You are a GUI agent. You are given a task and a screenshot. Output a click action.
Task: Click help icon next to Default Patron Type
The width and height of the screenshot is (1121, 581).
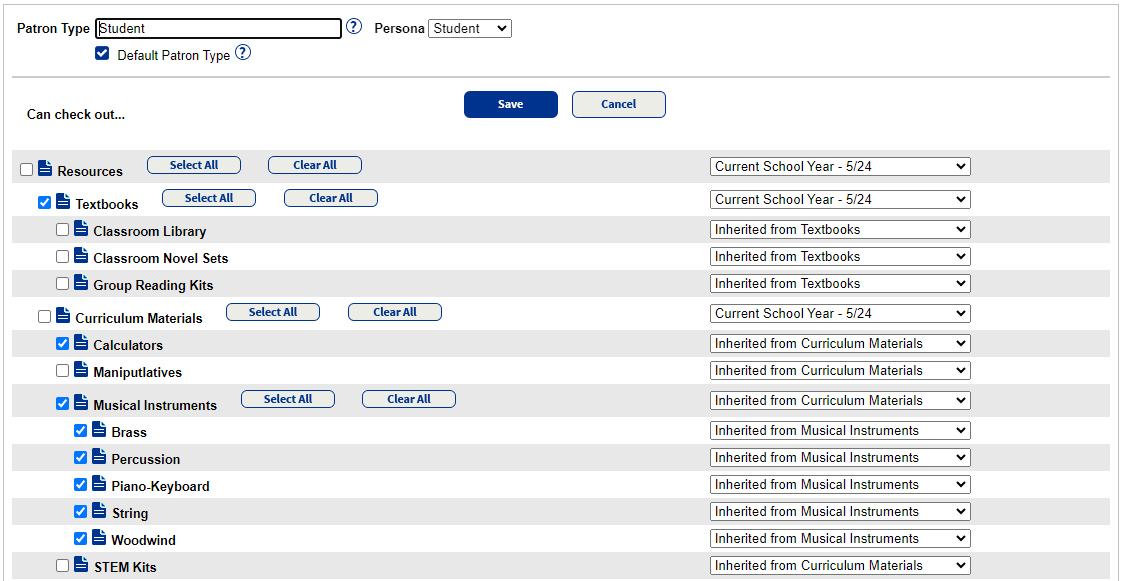(242, 54)
